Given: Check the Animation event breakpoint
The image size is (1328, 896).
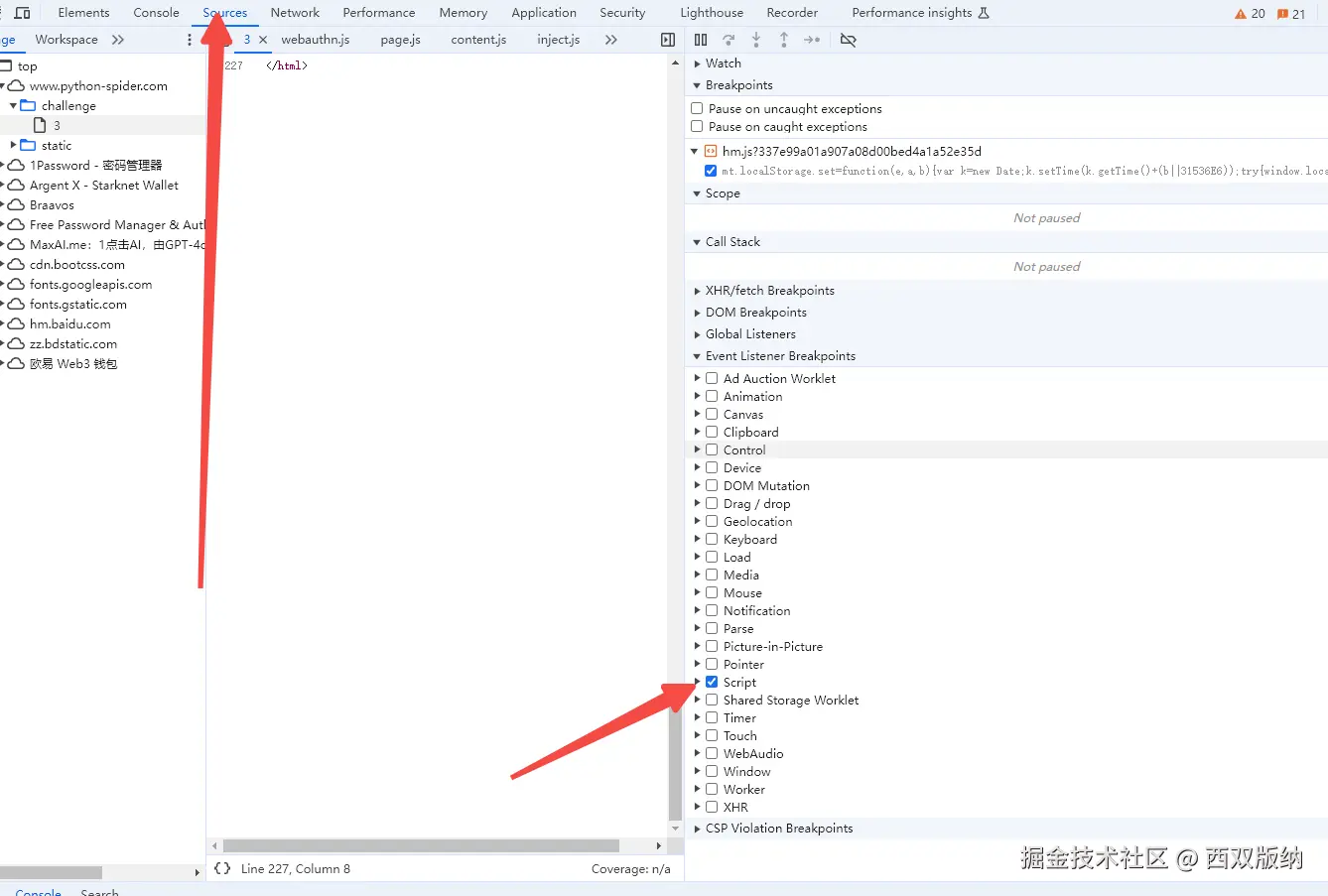Looking at the screenshot, I should pos(712,396).
